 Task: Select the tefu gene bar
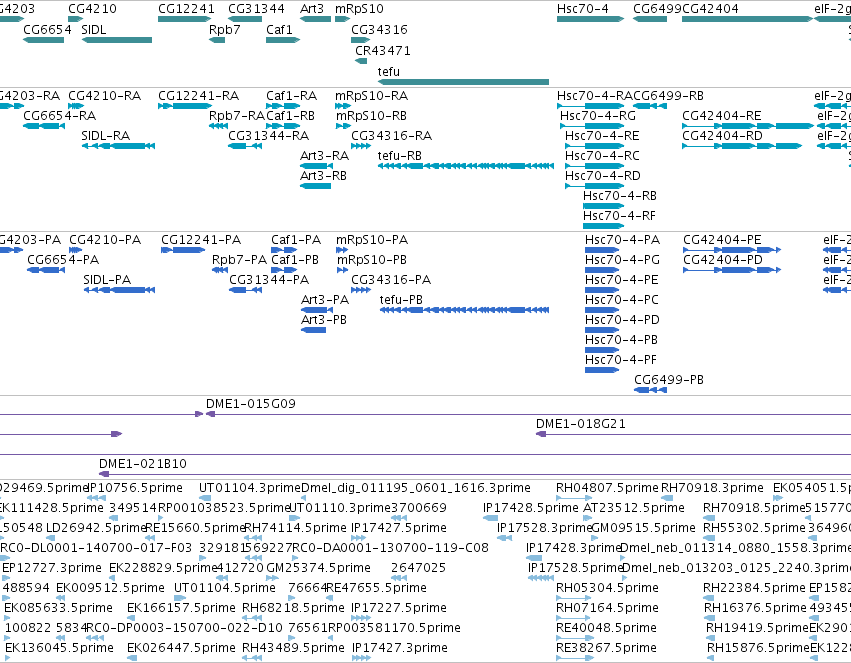point(463,82)
